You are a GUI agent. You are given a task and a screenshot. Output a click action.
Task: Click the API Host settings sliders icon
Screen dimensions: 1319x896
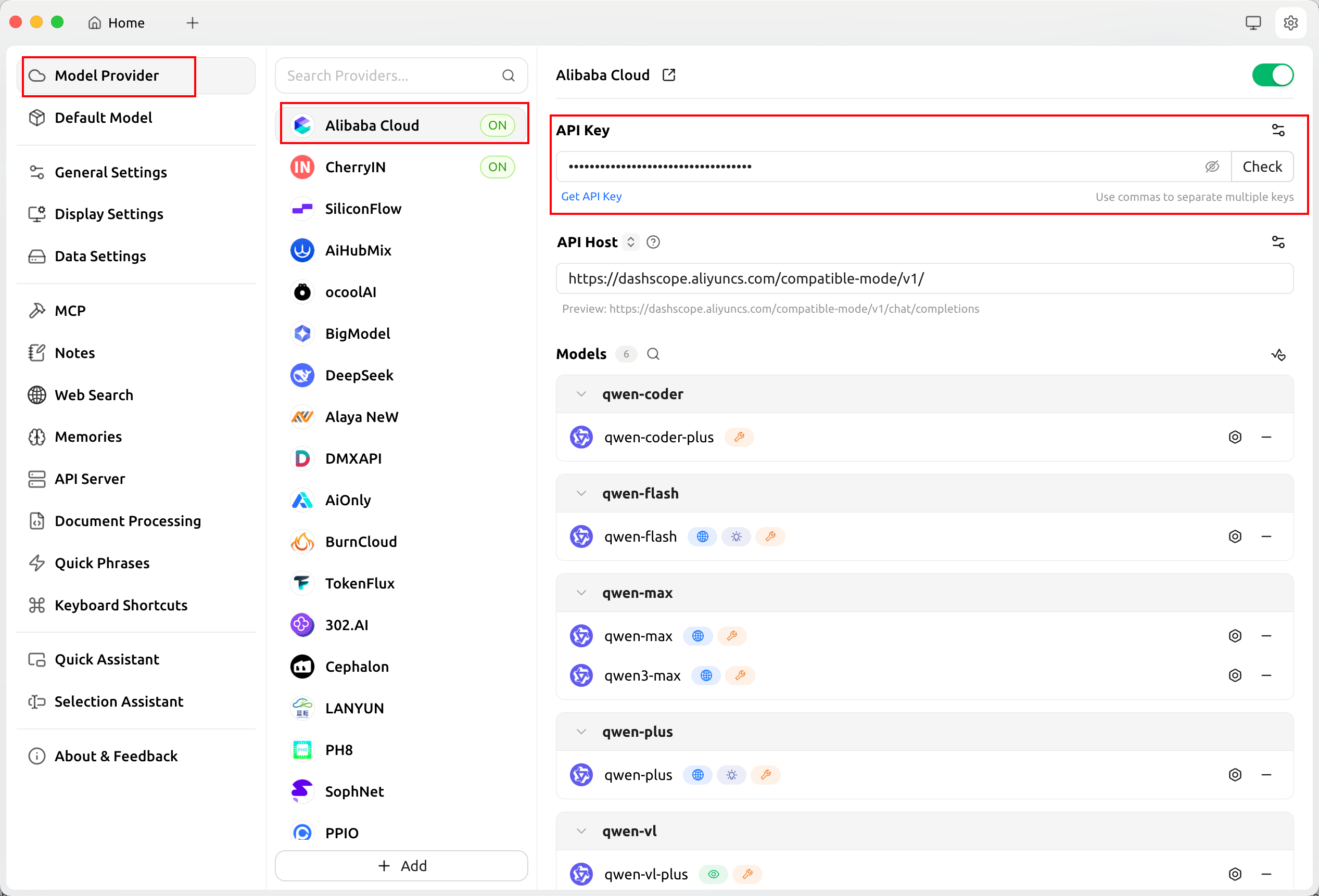click(x=1277, y=242)
